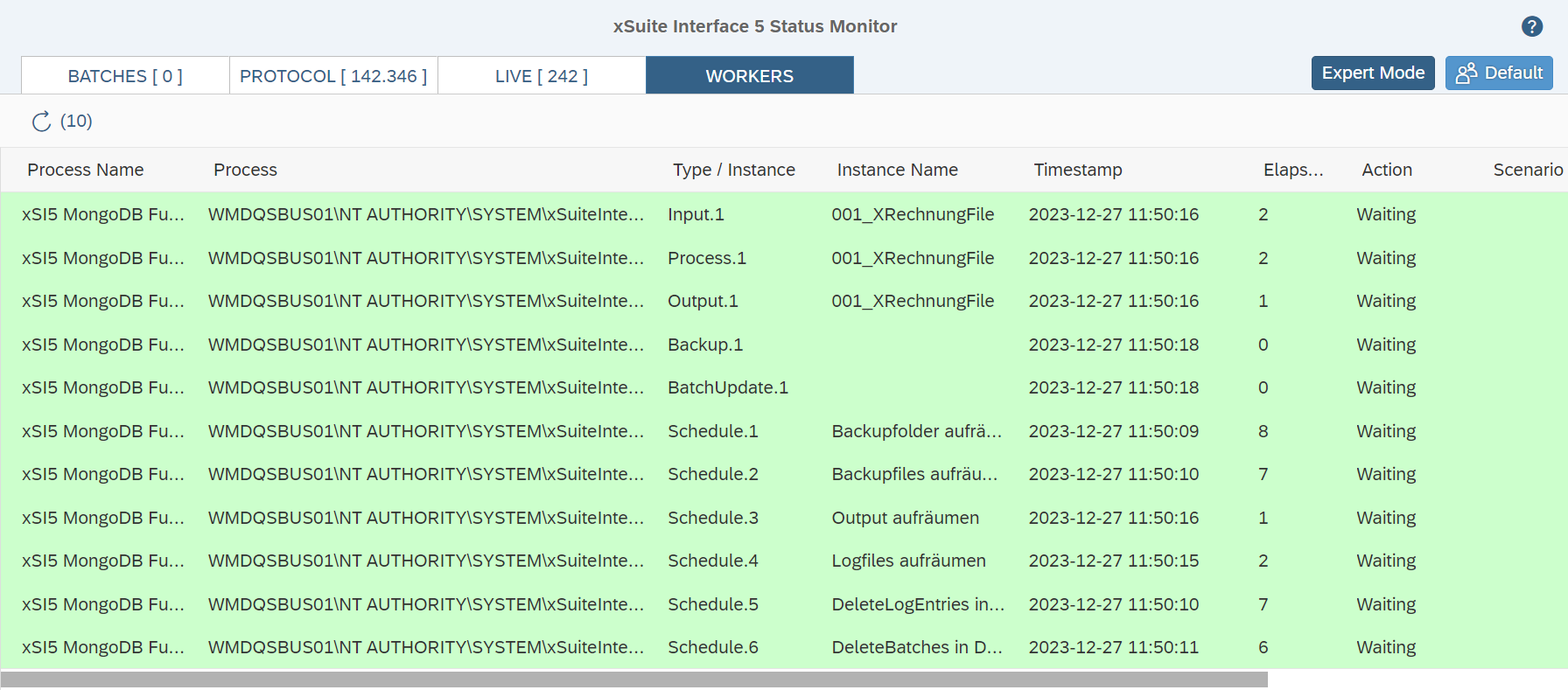Select the BatchUpdate.1 worker row
This screenshot has height=690, width=1568.
pyautogui.click(x=784, y=387)
